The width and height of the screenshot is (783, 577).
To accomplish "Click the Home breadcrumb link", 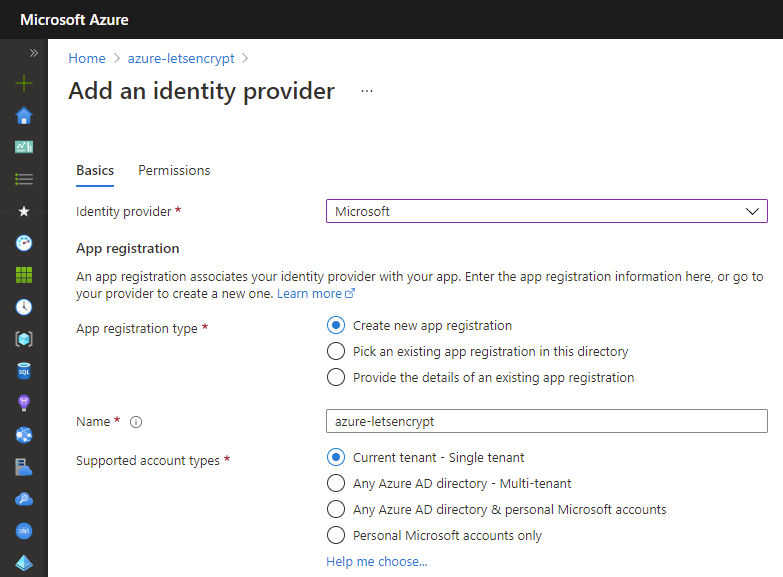I will (87, 58).
